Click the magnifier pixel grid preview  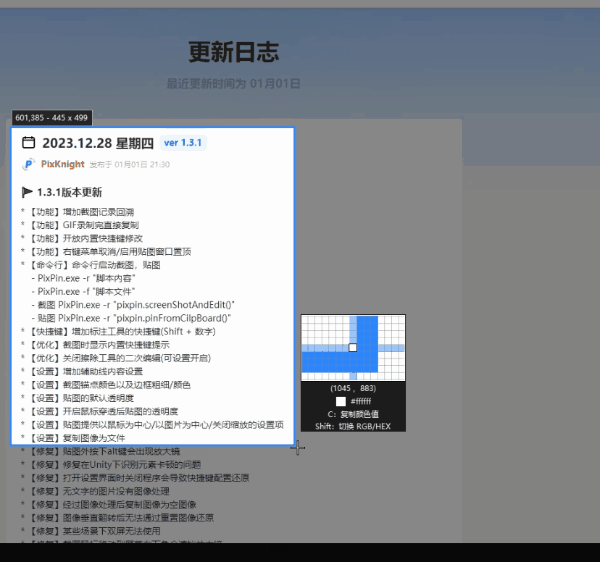pos(353,348)
